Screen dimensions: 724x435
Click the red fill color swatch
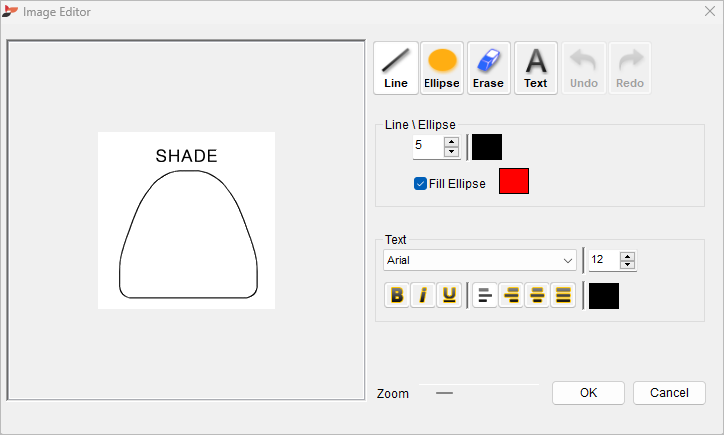click(x=514, y=181)
